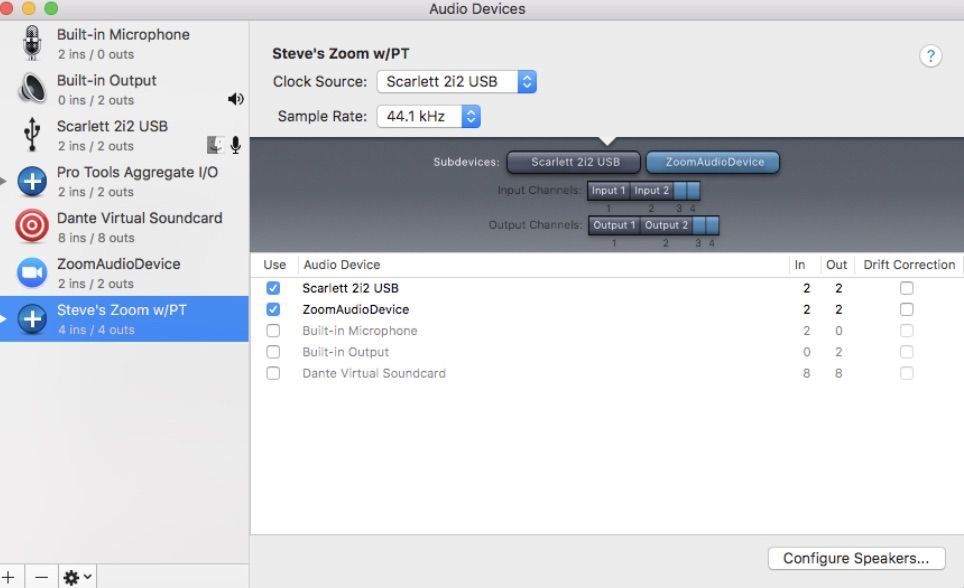Enable Drift Correction for Scarlett 2i2 USB
Viewport: 964px width, 588px height.
pyautogui.click(x=906, y=288)
